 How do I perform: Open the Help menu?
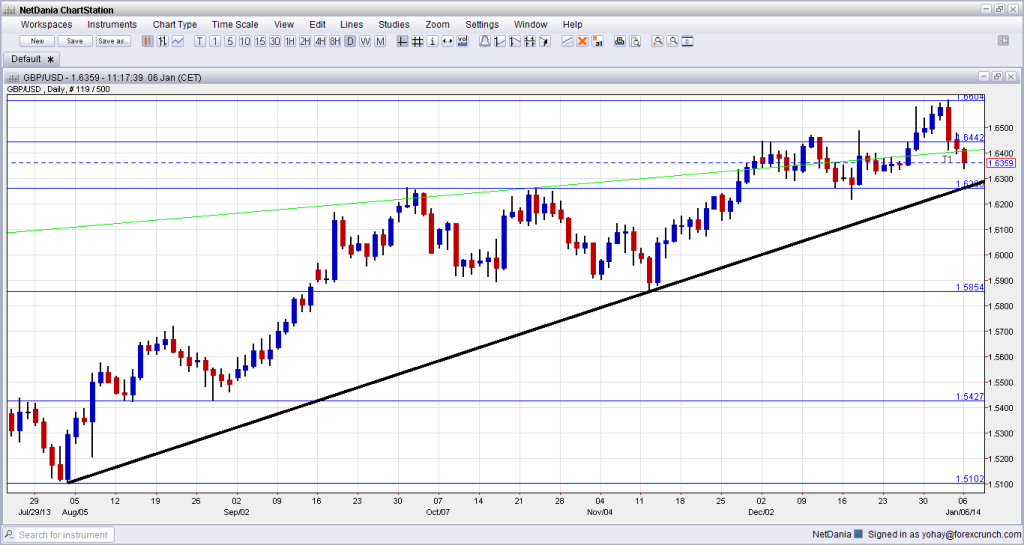[x=573, y=24]
